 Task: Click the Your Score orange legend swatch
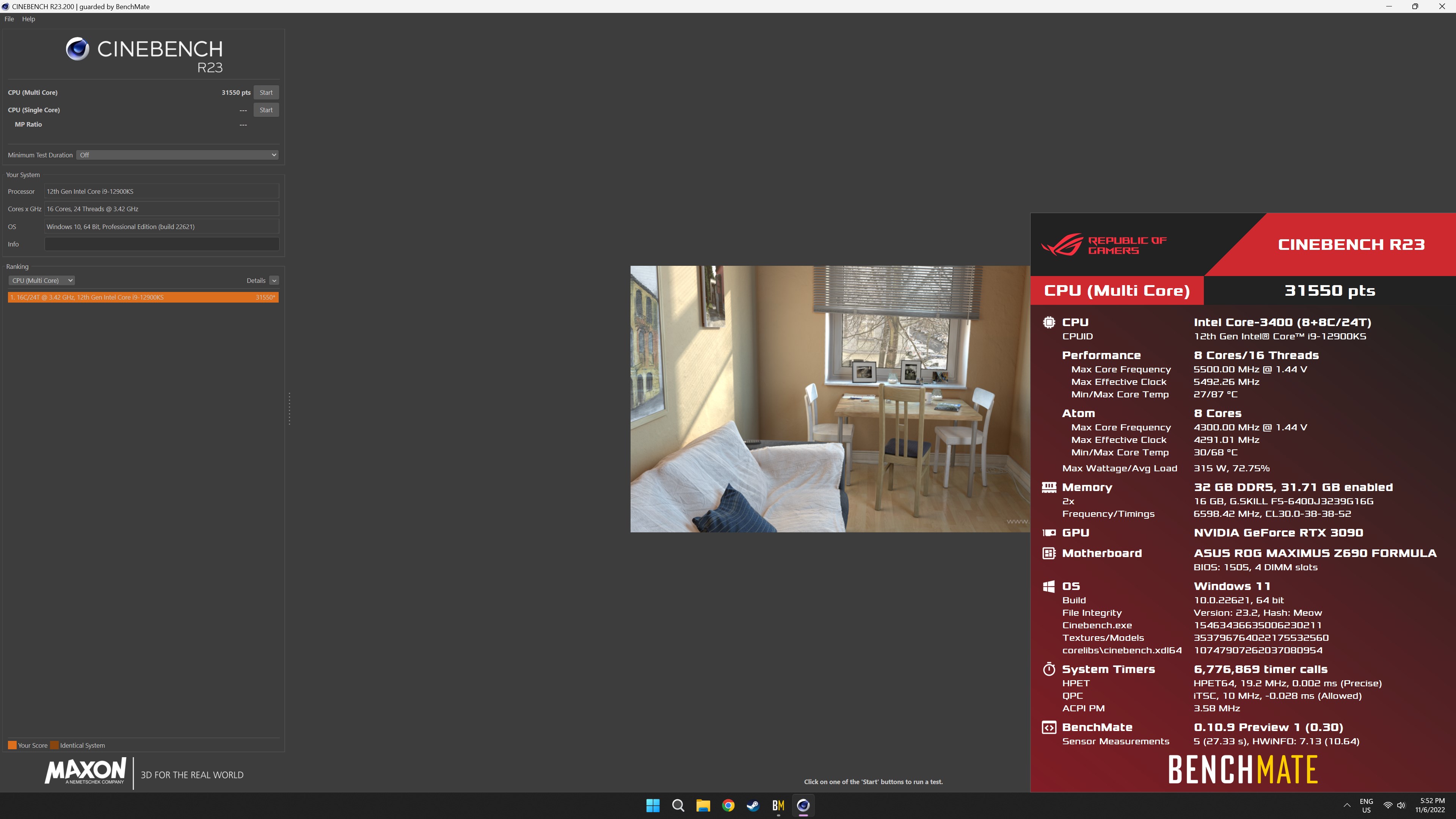click(12, 745)
